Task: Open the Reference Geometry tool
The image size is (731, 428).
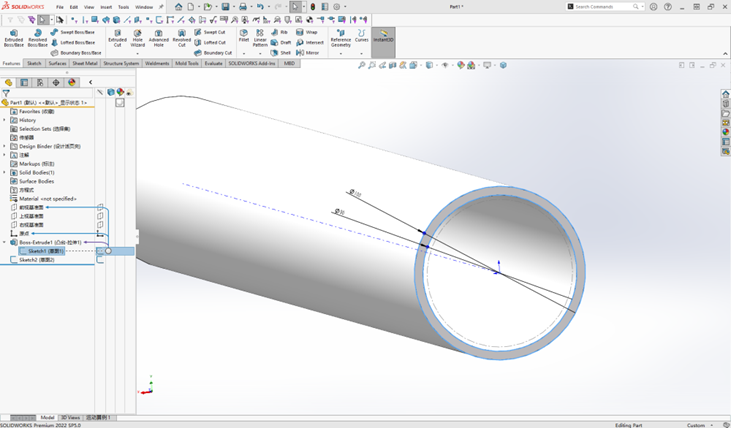Action: (x=341, y=38)
